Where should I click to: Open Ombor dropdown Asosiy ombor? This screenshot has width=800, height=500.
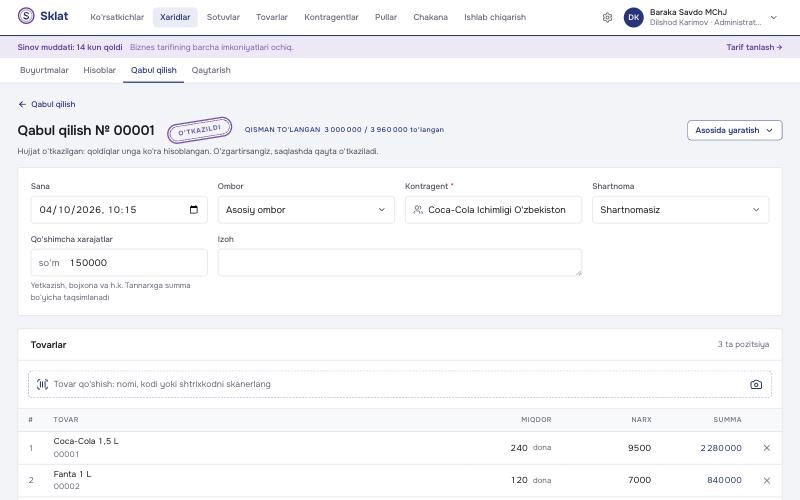coord(306,210)
